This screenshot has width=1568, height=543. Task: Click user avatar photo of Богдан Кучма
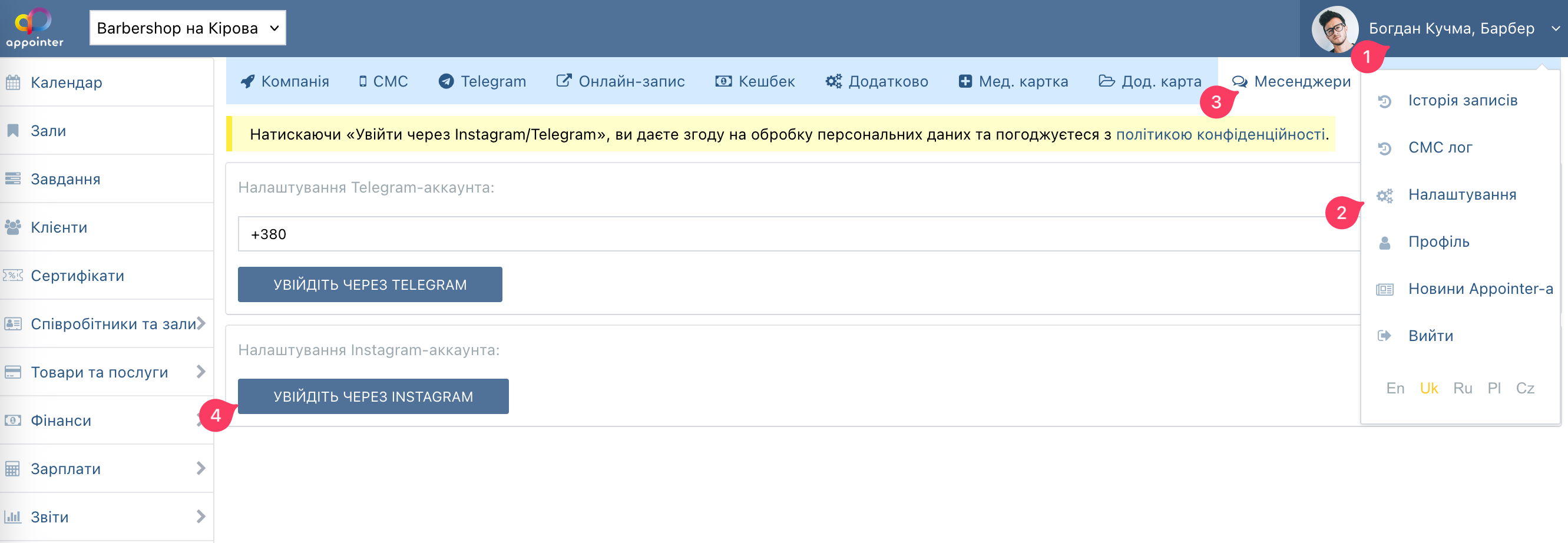[x=1334, y=29]
